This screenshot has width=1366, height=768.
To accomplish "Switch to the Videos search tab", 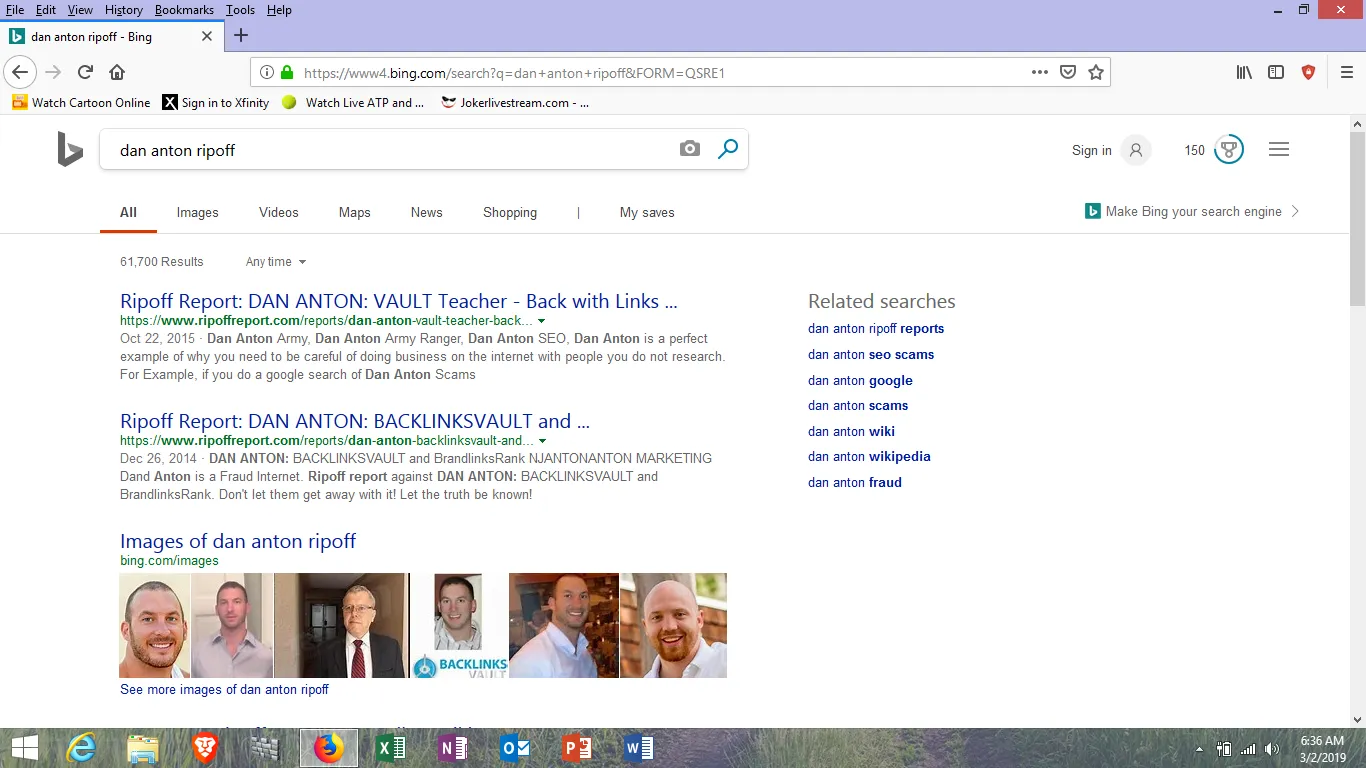I will (x=279, y=213).
